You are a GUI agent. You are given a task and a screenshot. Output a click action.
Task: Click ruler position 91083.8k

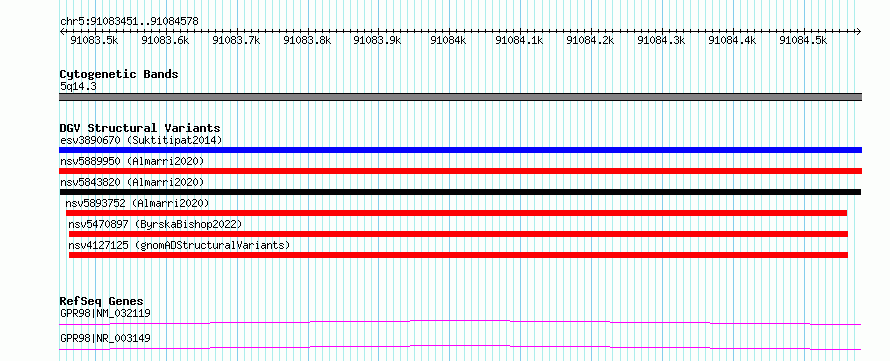click(x=307, y=40)
